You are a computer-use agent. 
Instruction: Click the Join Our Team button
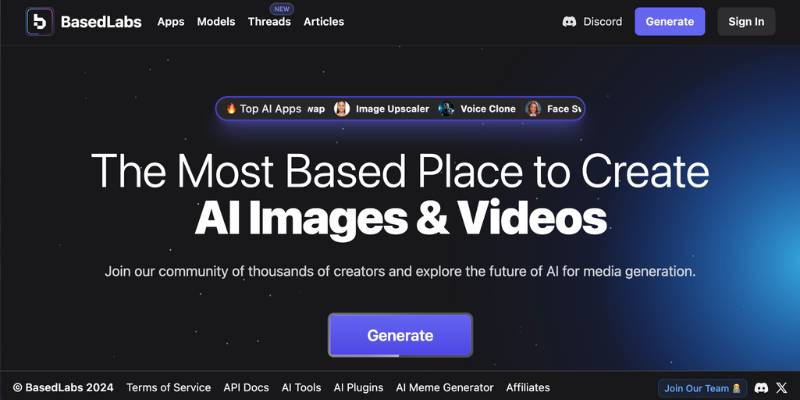click(x=703, y=388)
